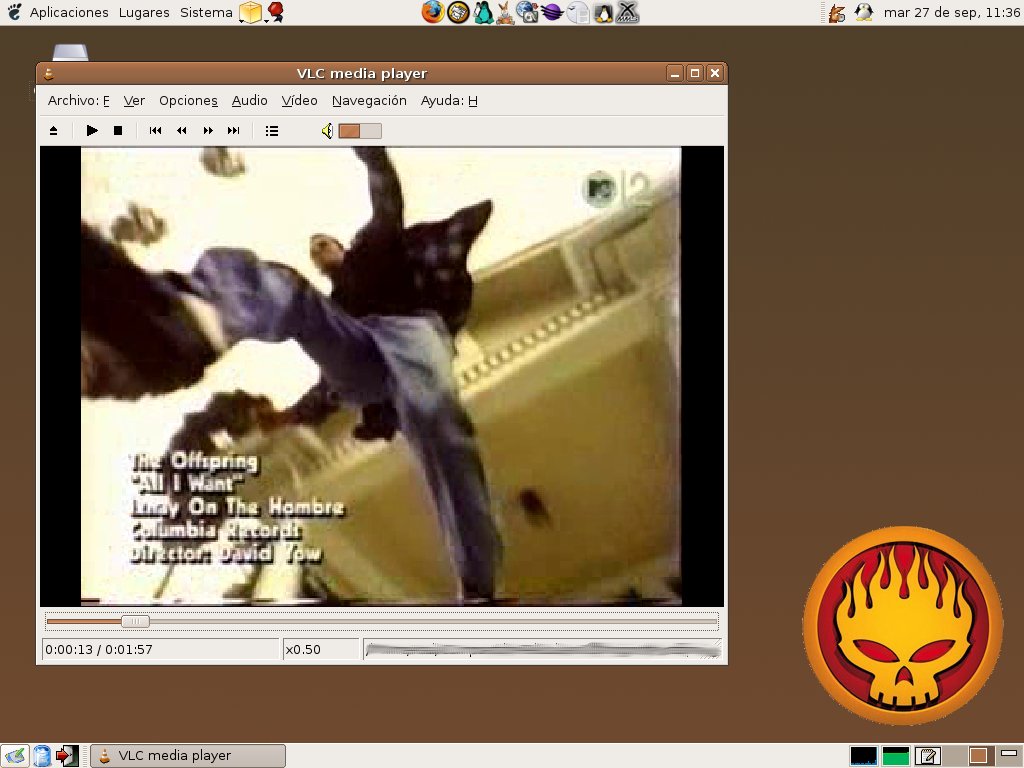The width and height of the screenshot is (1024, 768).
Task: Mute audio via the speaker icon
Action: point(327,131)
